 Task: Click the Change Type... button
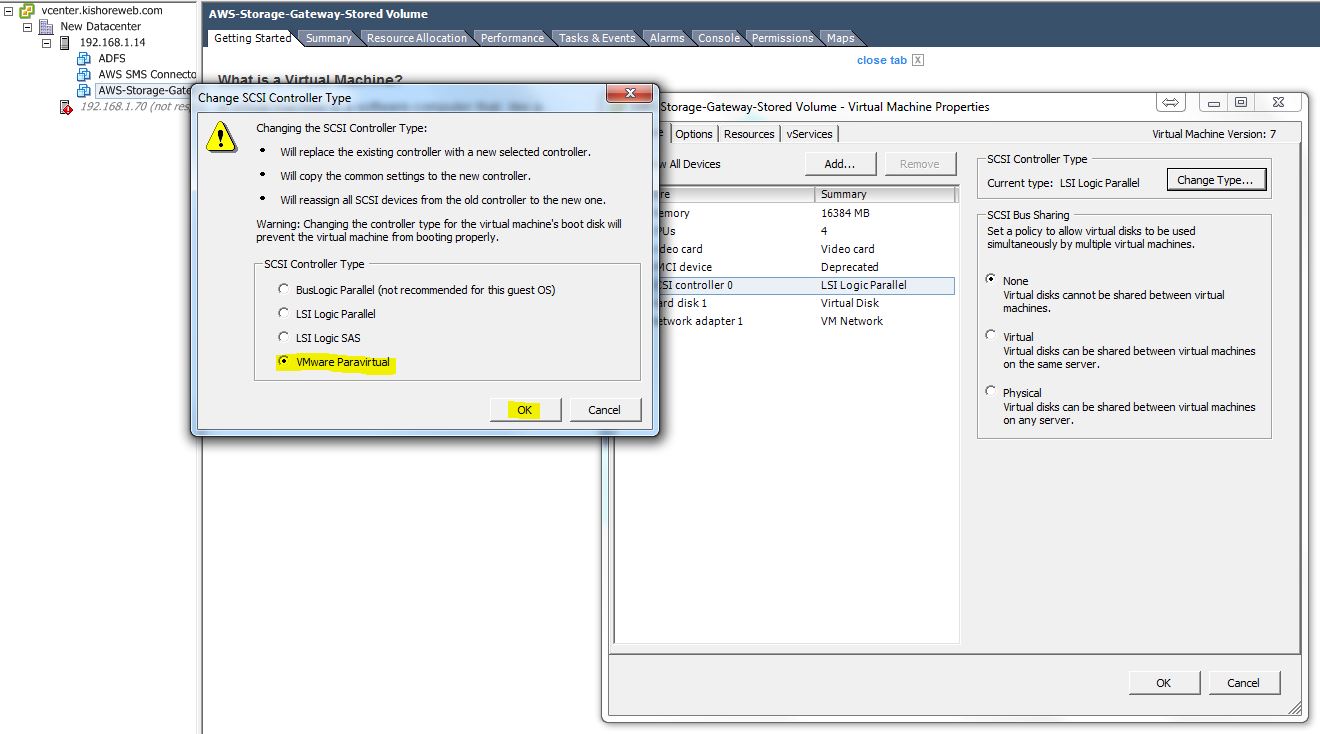[1216, 180]
